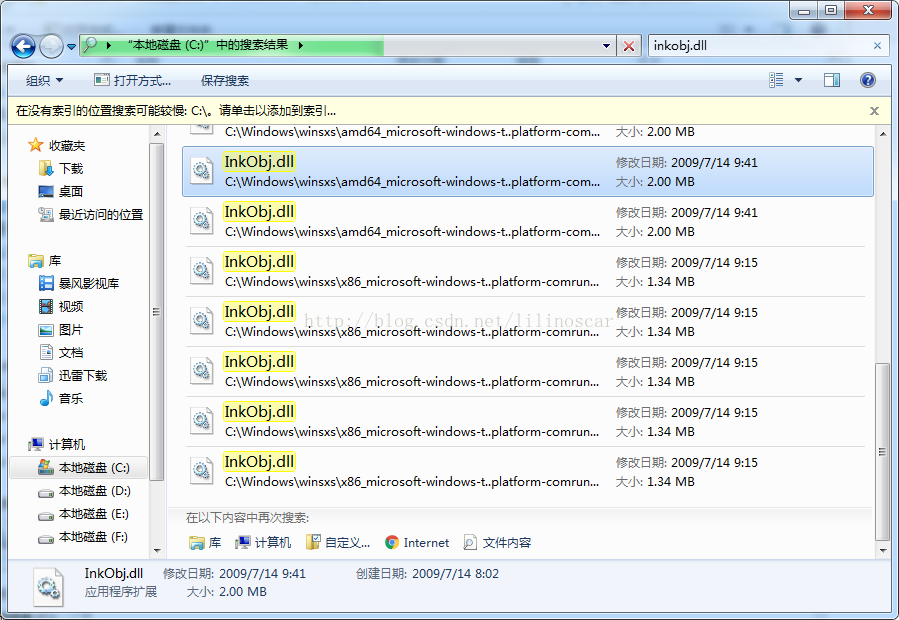The image size is (899, 620).
Task: Click the breadcrumb arrow after 搜索结果
Action: 300,45
